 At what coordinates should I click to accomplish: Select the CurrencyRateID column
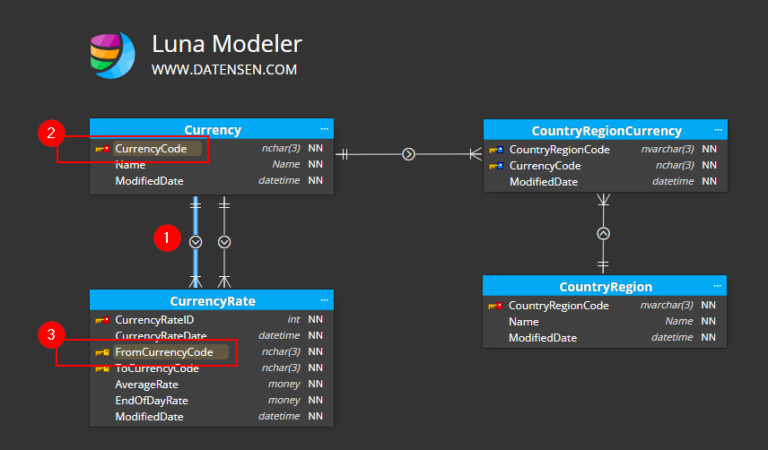[212, 320]
